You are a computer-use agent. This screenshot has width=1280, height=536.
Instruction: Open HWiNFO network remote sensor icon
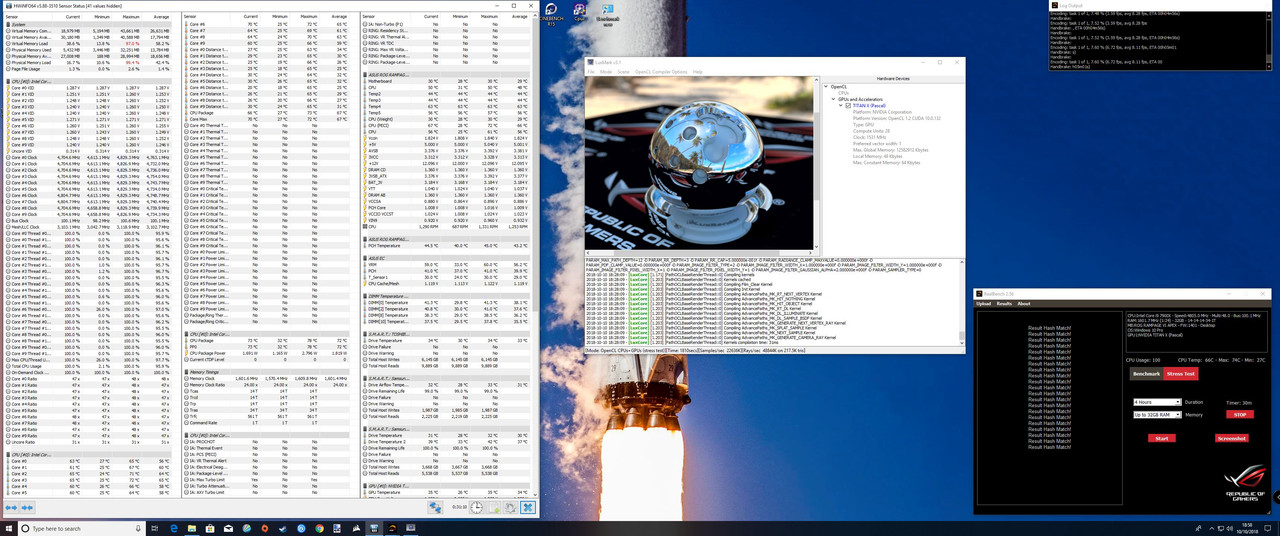435,508
